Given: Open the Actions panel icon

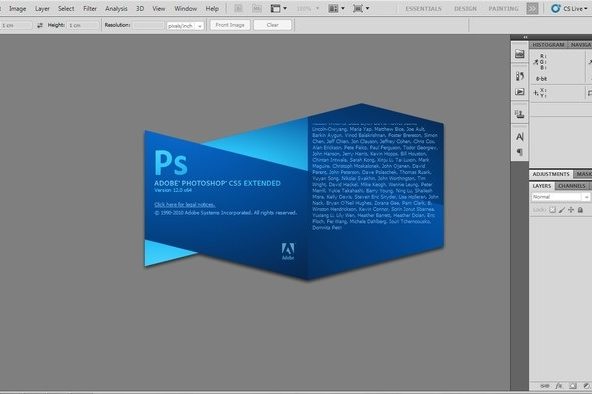Looking at the screenshot, I should coord(520,92).
